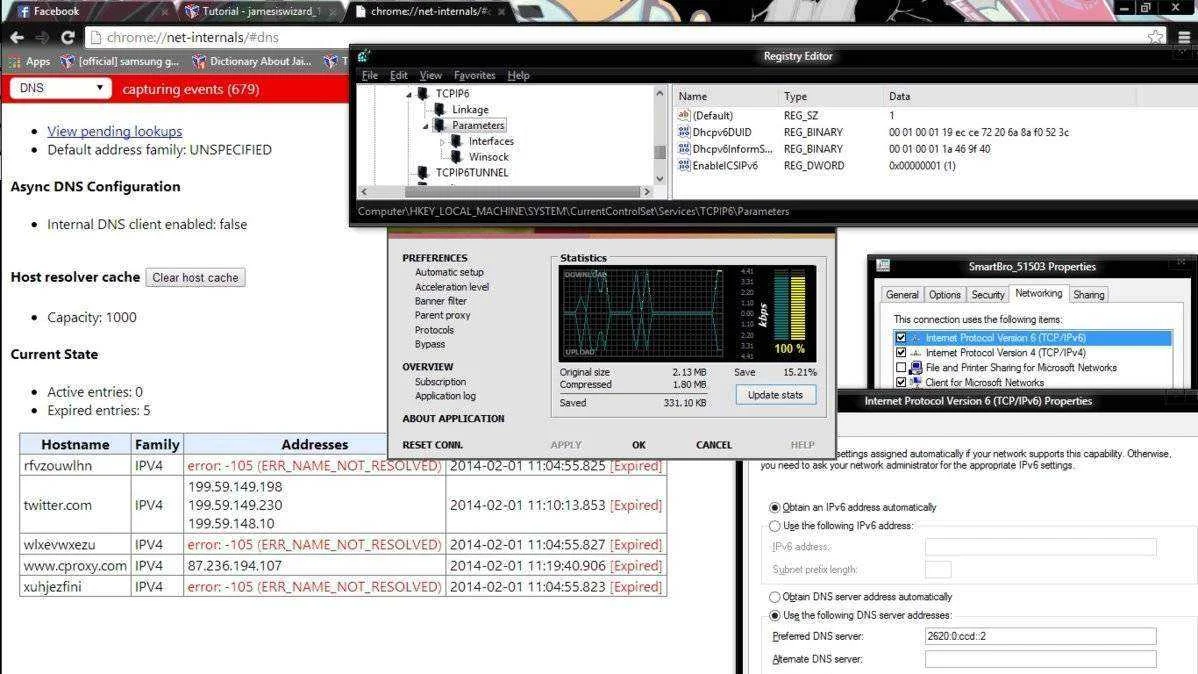Image resolution: width=1198 pixels, height=674 pixels.
Task: Select Use the following DNS server addresses
Action: point(775,615)
